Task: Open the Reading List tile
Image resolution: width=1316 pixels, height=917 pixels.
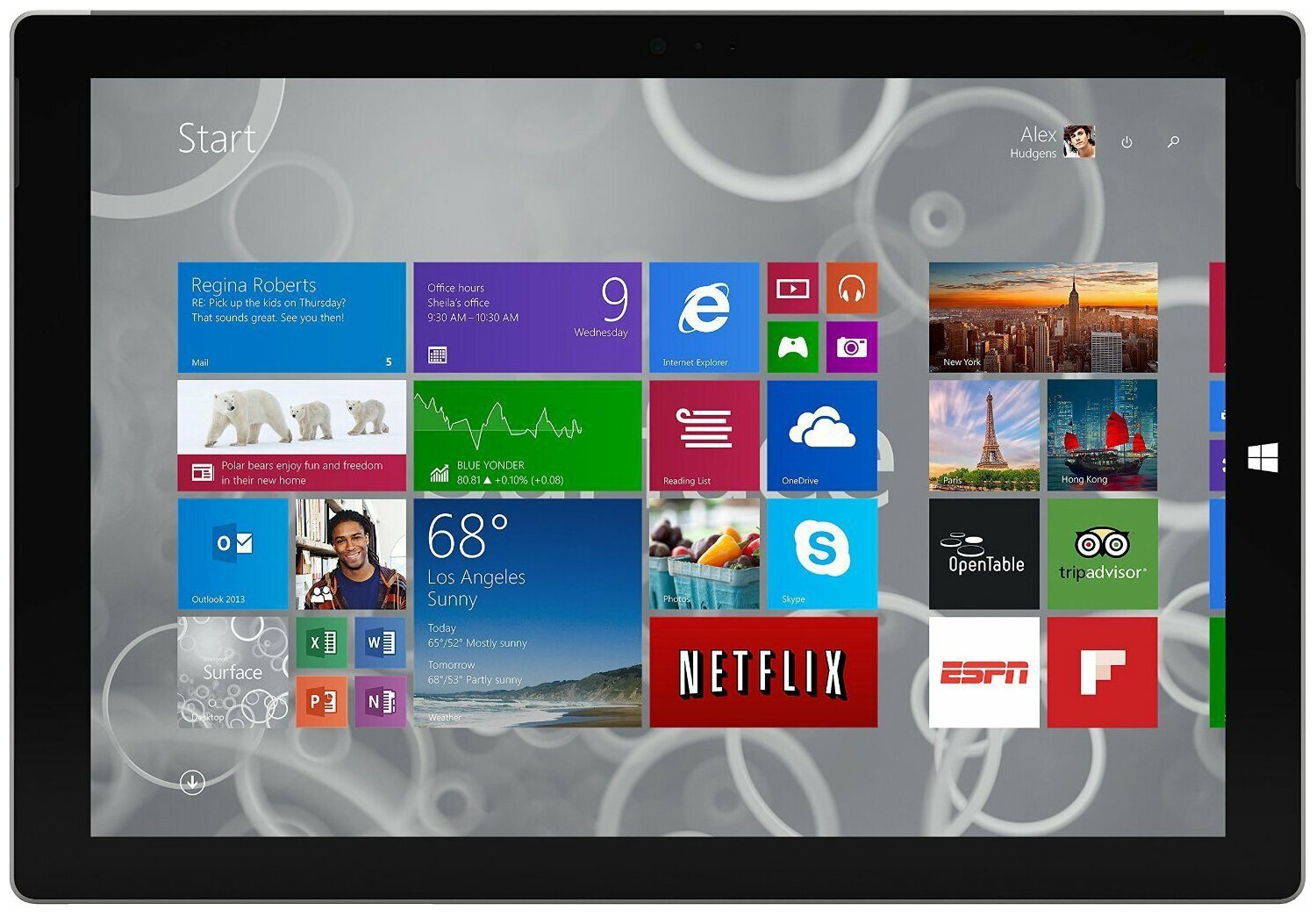Action: [x=704, y=435]
